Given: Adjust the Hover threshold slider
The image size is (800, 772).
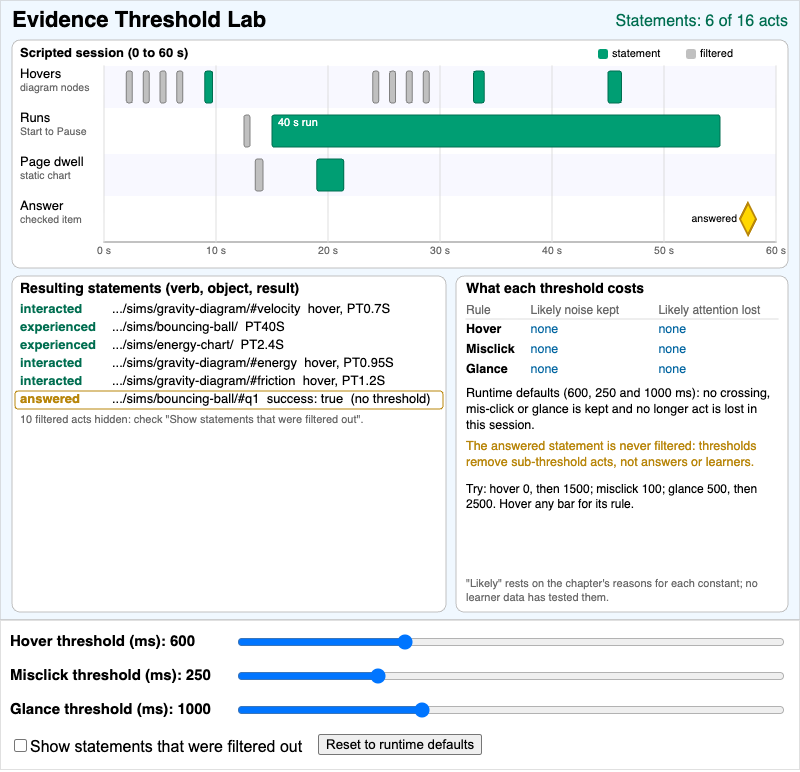Looking at the screenshot, I should click(x=511, y=642).
